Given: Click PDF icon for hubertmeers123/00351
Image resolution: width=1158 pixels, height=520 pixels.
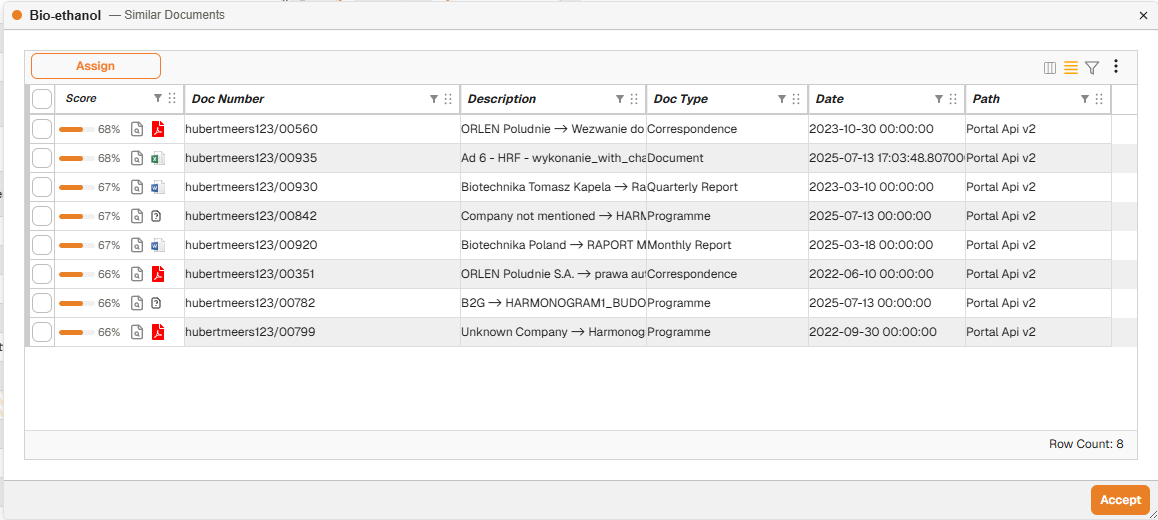Looking at the screenshot, I should pos(157,274).
